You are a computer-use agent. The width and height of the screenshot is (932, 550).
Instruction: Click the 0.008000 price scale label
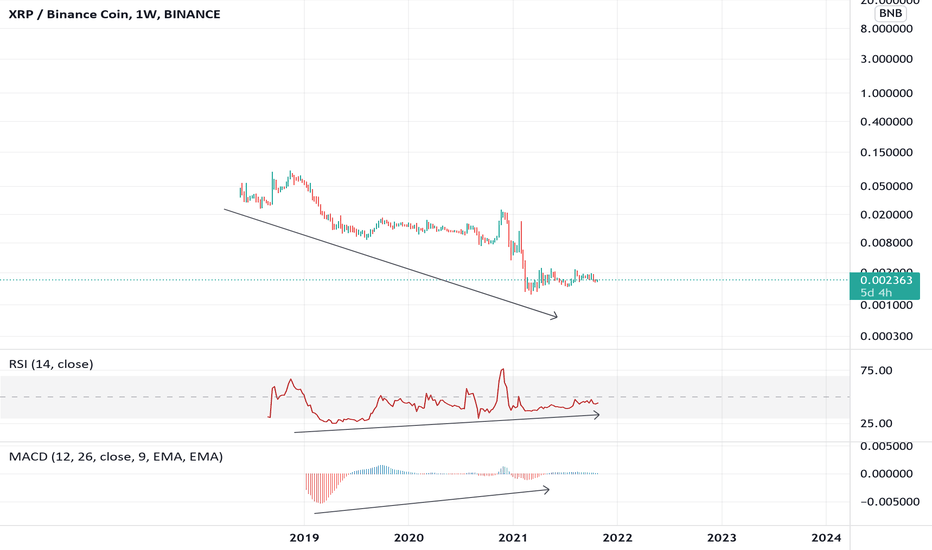(x=886, y=243)
